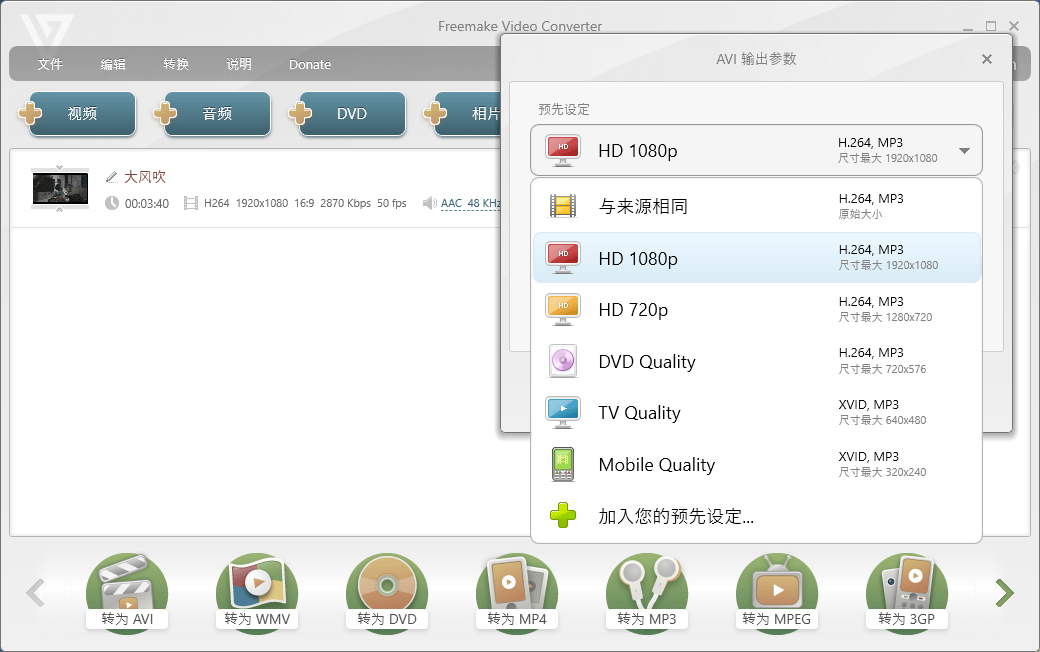Open the 编辑 menu

pyautogui.click(x=113, y=64)
